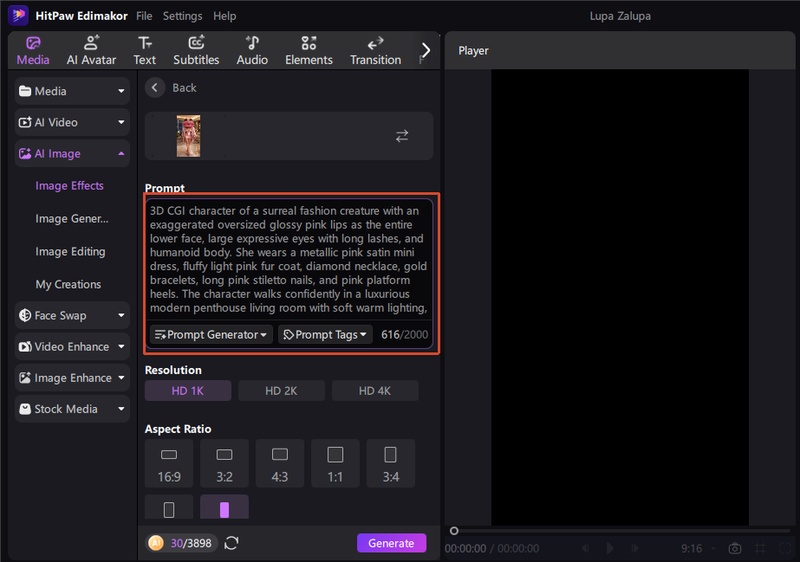Choose the 16:9 aspect ratio
This screenshot has height=562, width=800.
coord(169,464)
